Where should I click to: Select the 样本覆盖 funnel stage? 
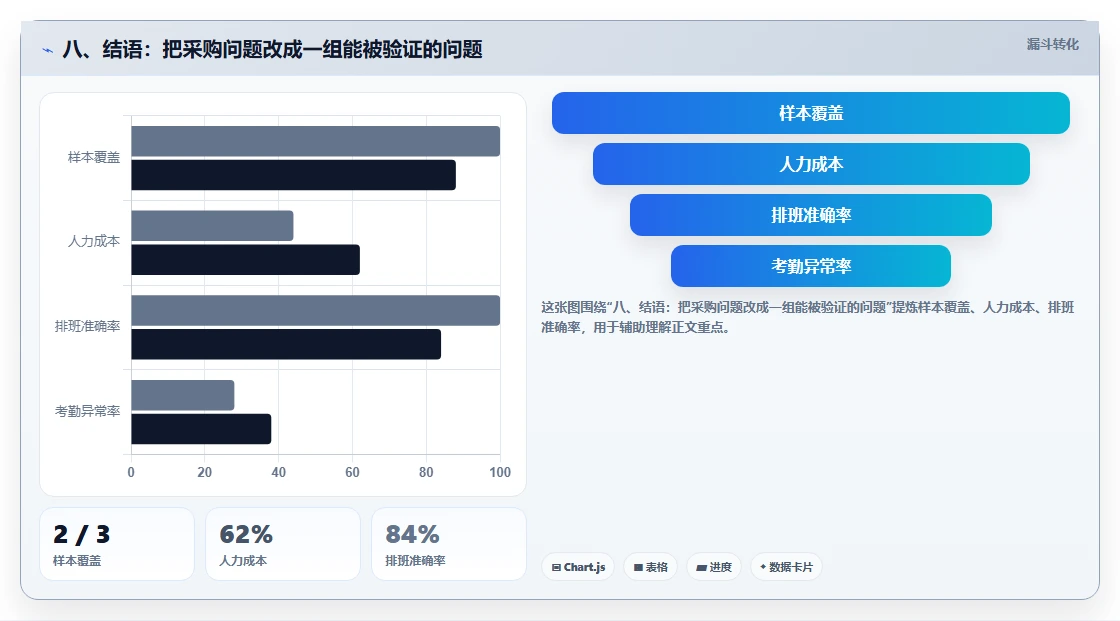[811, 113]
